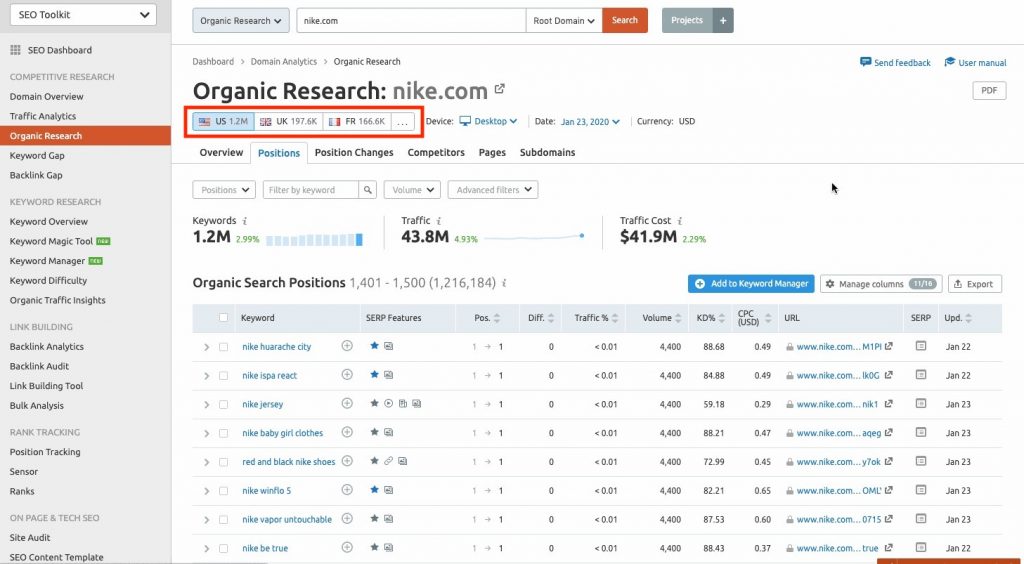Click plus icon for red and black nike shoes
The width and height of the screenshot is (1024, 564).
click(x=347, y=461)
